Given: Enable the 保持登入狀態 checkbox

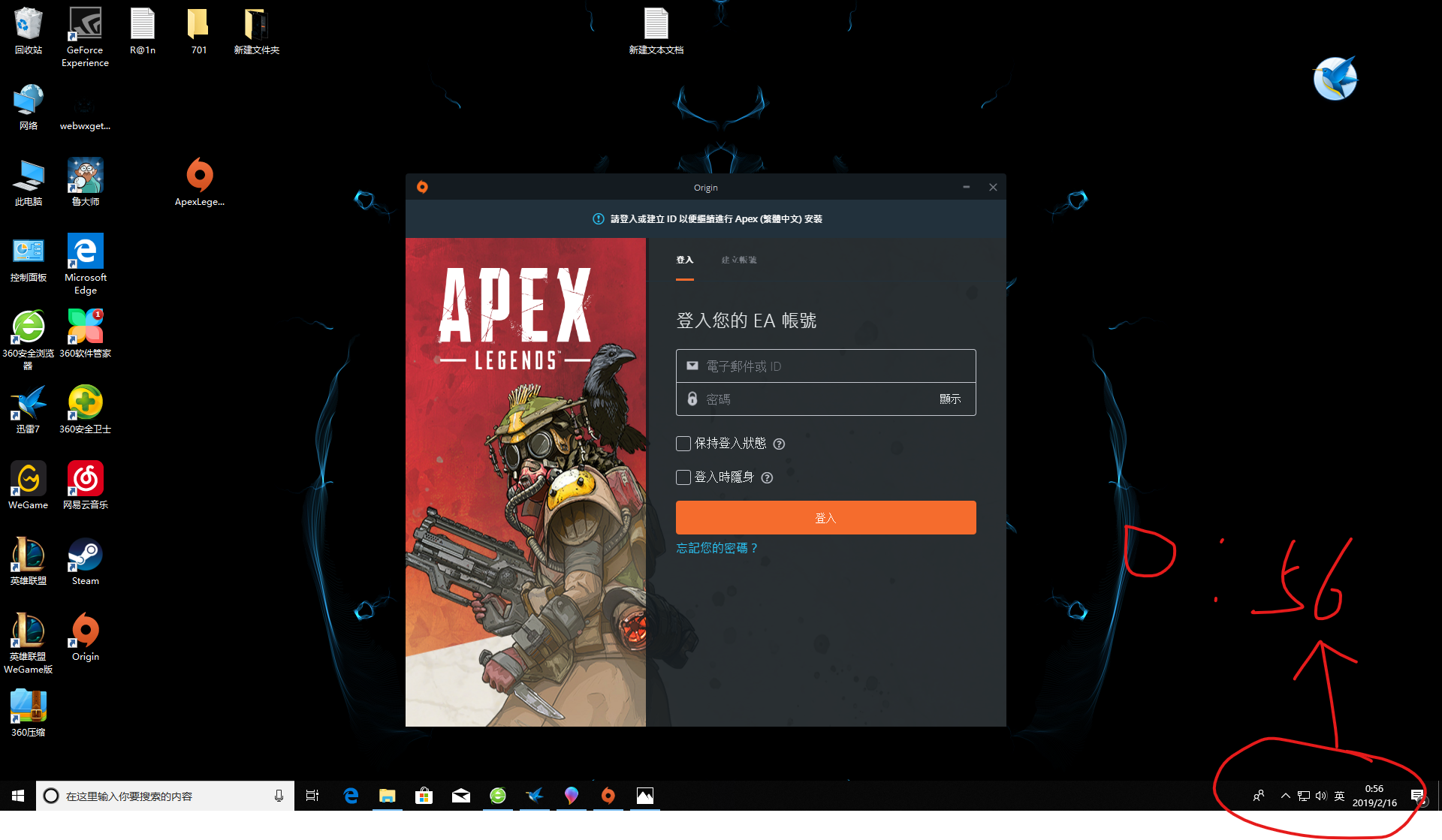Looking at the screenshot, I should 683,444.
